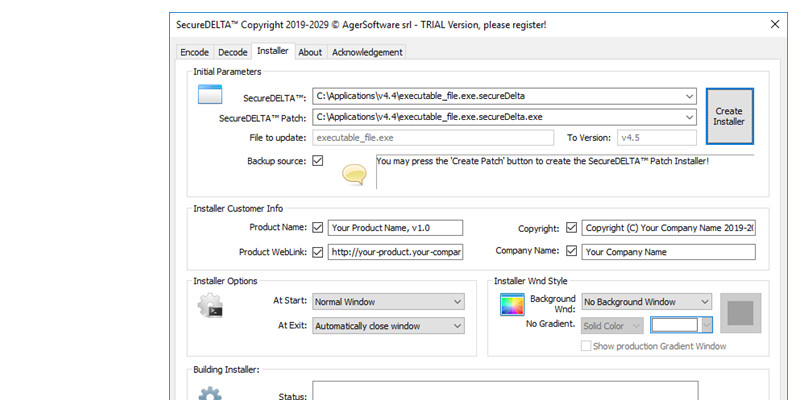Toggle the Product WebLink checkbox

tap(318, 252)
